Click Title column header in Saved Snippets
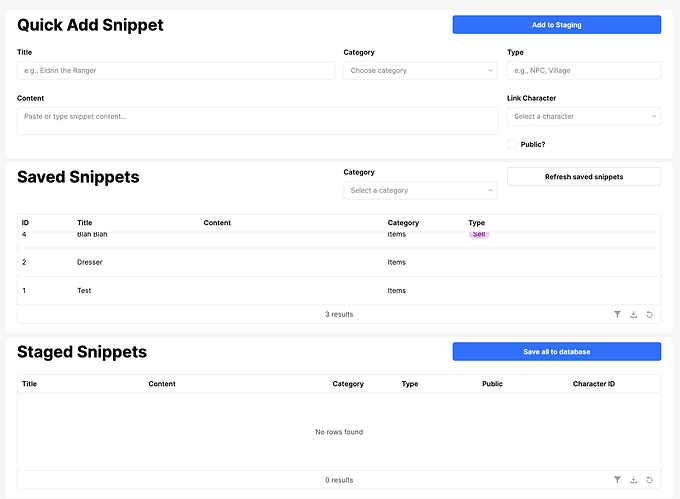 tap(84, 223)
